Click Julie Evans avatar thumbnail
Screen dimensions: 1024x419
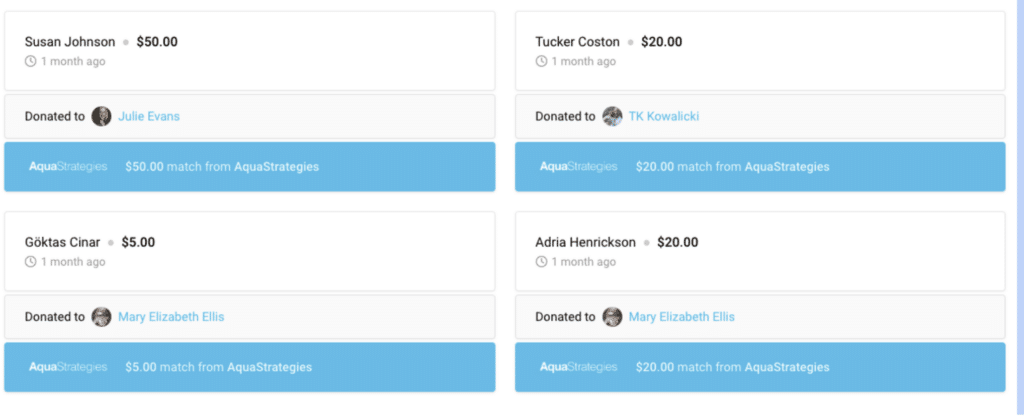click(101, 117)
